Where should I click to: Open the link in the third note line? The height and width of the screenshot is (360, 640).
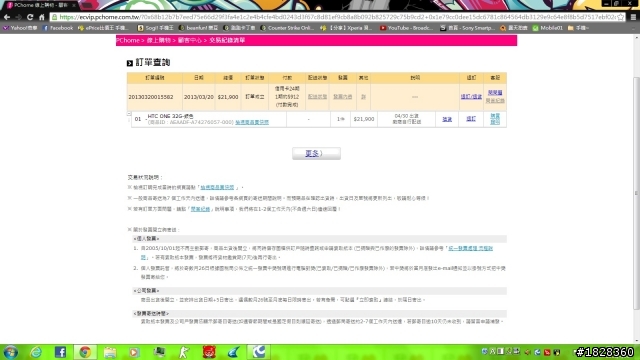click(x=200, y=209)
